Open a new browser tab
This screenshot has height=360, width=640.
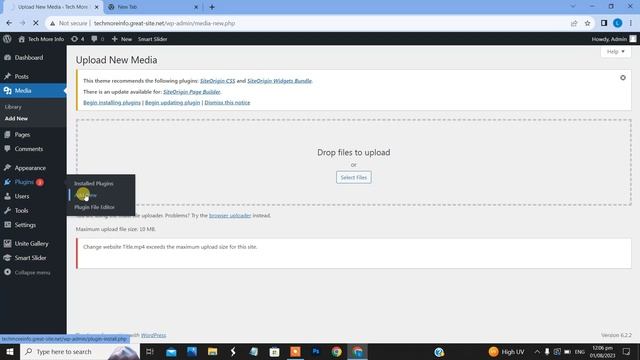(212, 7)
